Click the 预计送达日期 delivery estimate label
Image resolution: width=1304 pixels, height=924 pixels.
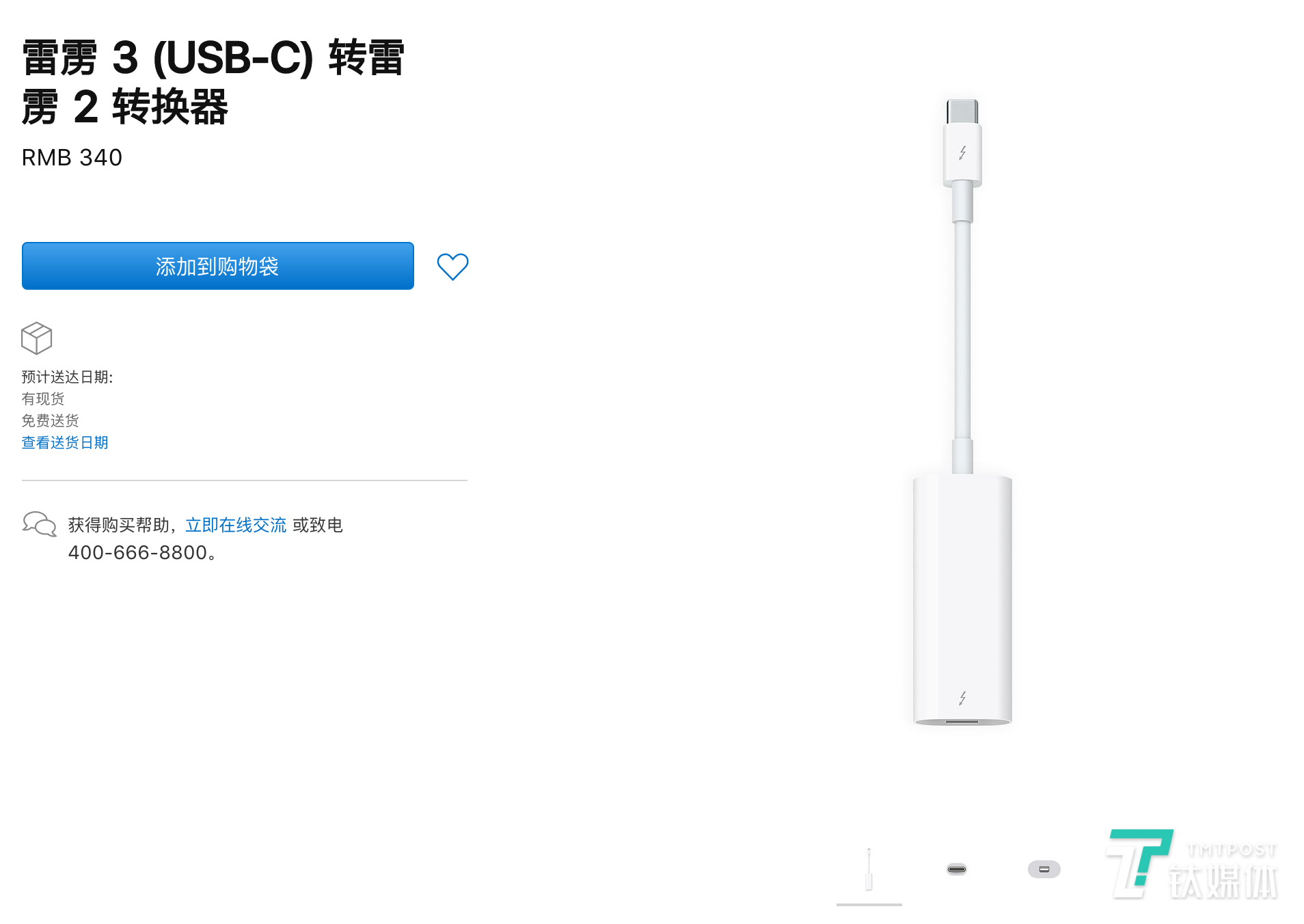pos(68,376)
